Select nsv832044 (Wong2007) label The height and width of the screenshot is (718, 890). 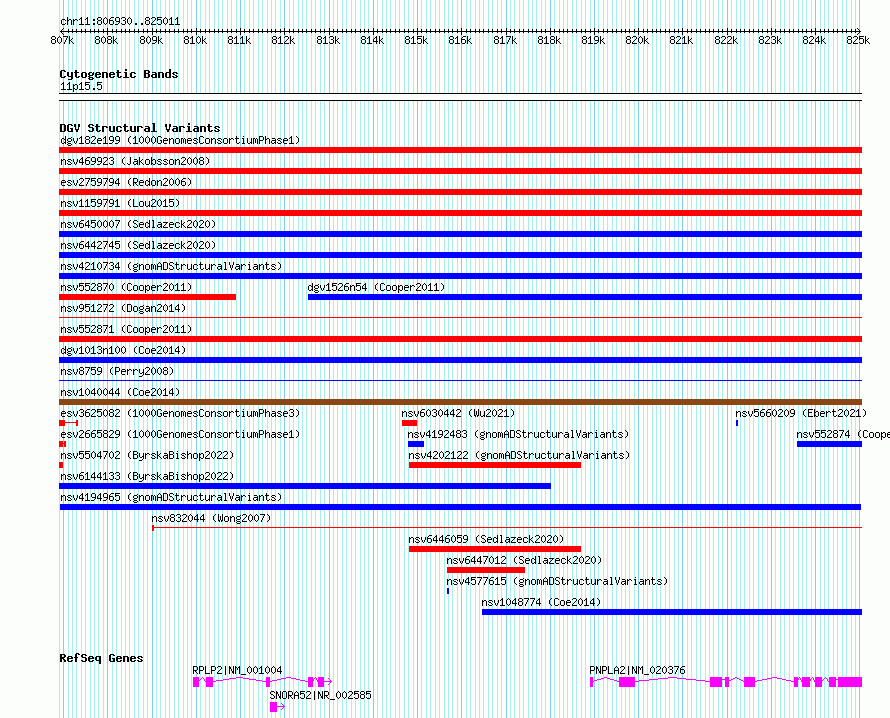[211, 518]
